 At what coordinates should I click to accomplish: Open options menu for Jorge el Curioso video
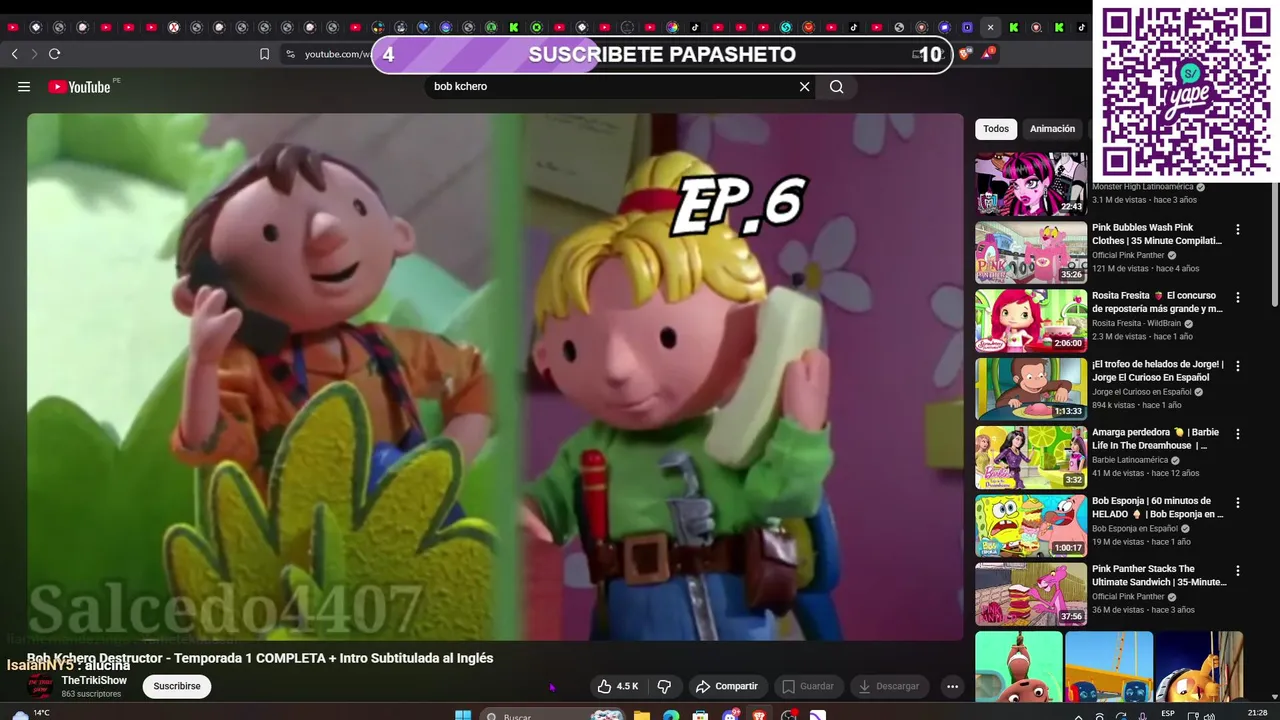[x=1237, y=366]
